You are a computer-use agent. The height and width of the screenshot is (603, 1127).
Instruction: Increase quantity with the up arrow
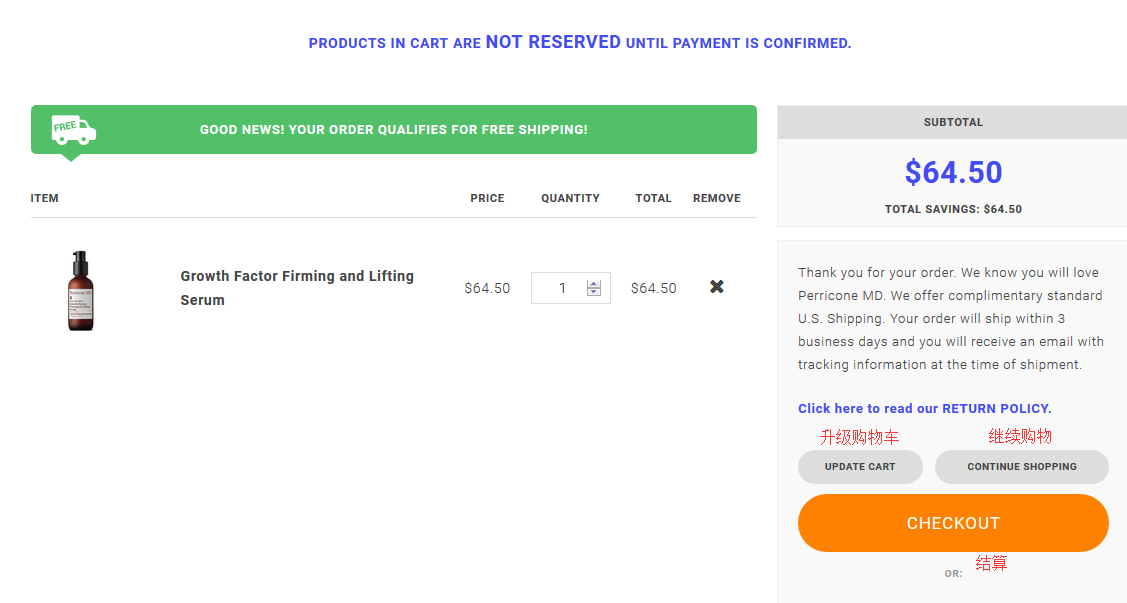pos(594,283)
